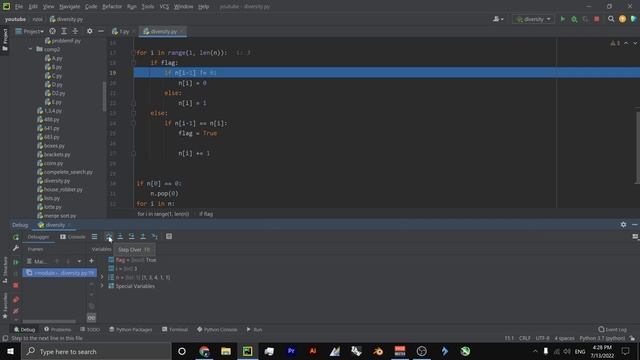Open the Terminal tool window
640x360 pixels.
point(175,329)
